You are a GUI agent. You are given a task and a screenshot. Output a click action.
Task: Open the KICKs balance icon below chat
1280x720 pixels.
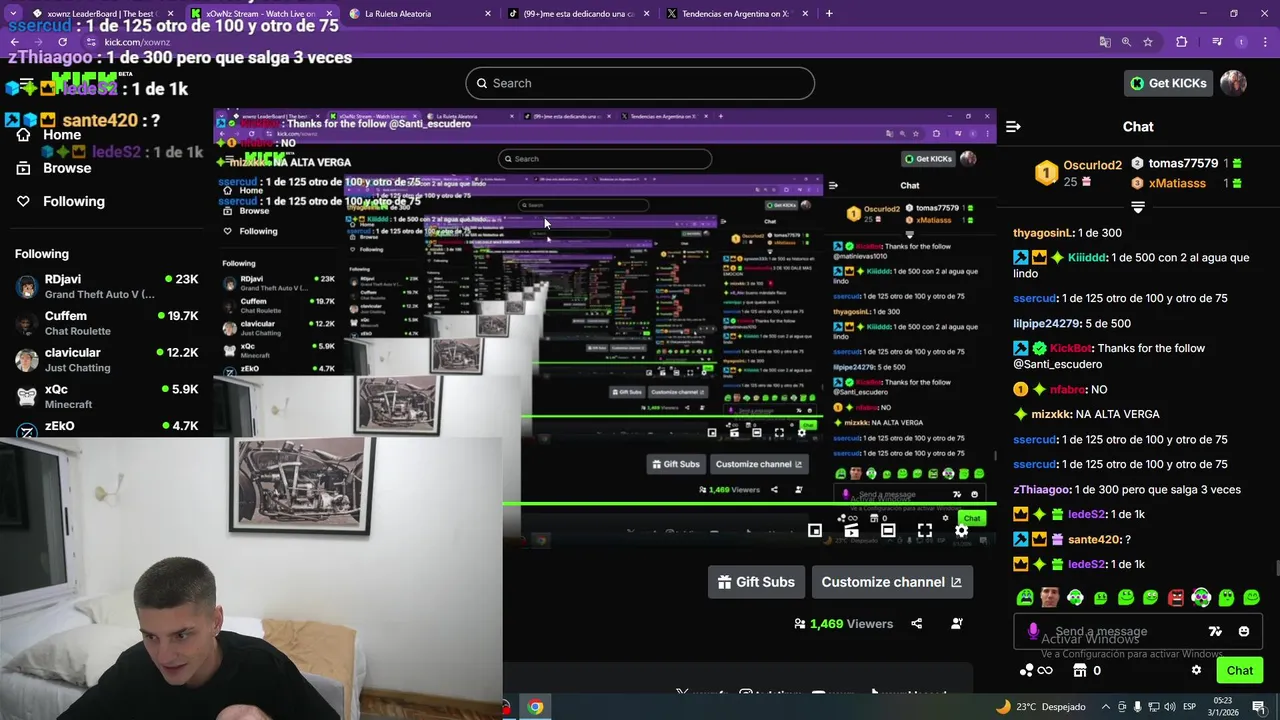[1035, 671]
